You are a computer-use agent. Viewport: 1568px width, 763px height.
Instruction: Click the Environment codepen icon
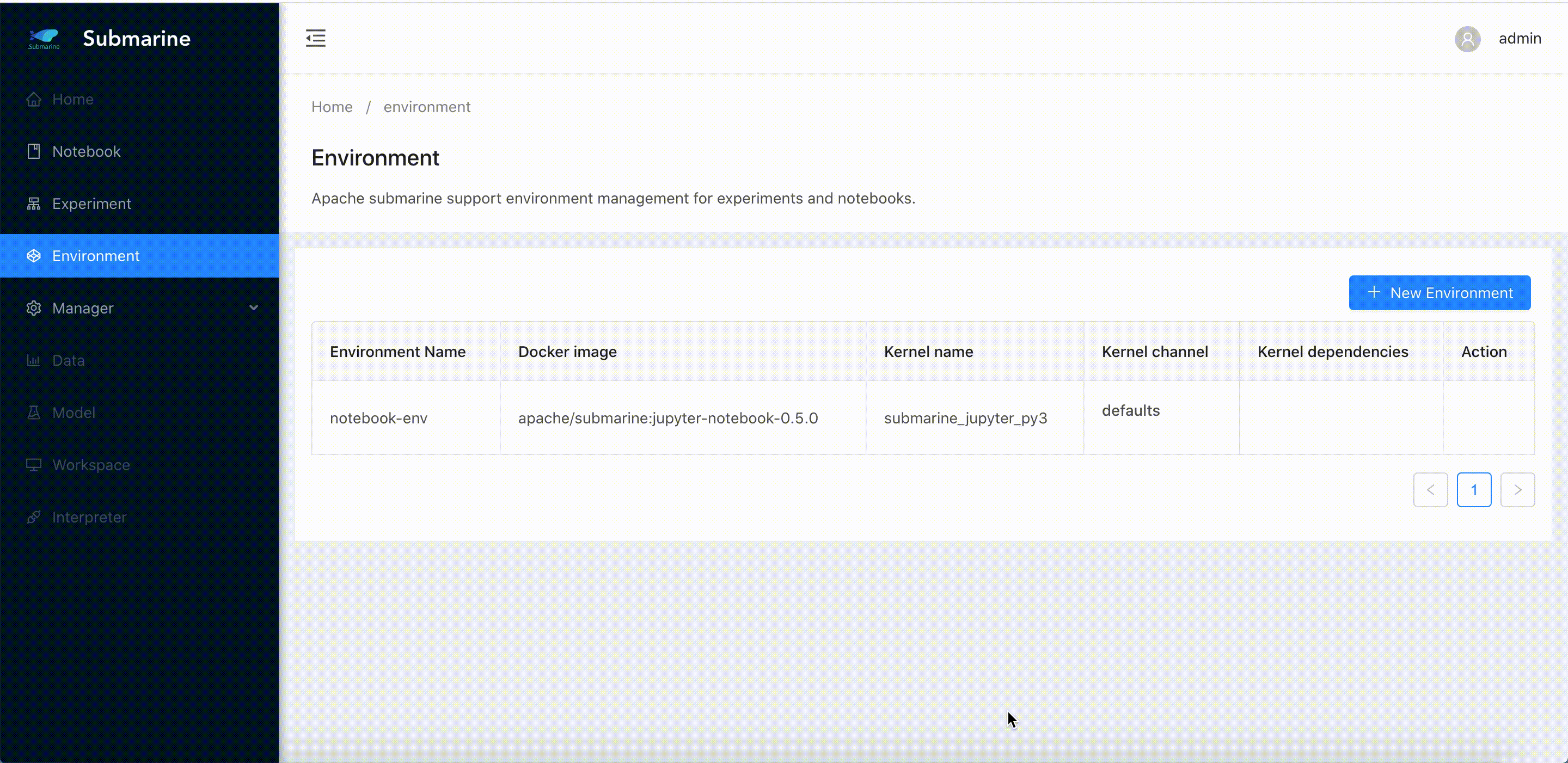click(33, 256)
